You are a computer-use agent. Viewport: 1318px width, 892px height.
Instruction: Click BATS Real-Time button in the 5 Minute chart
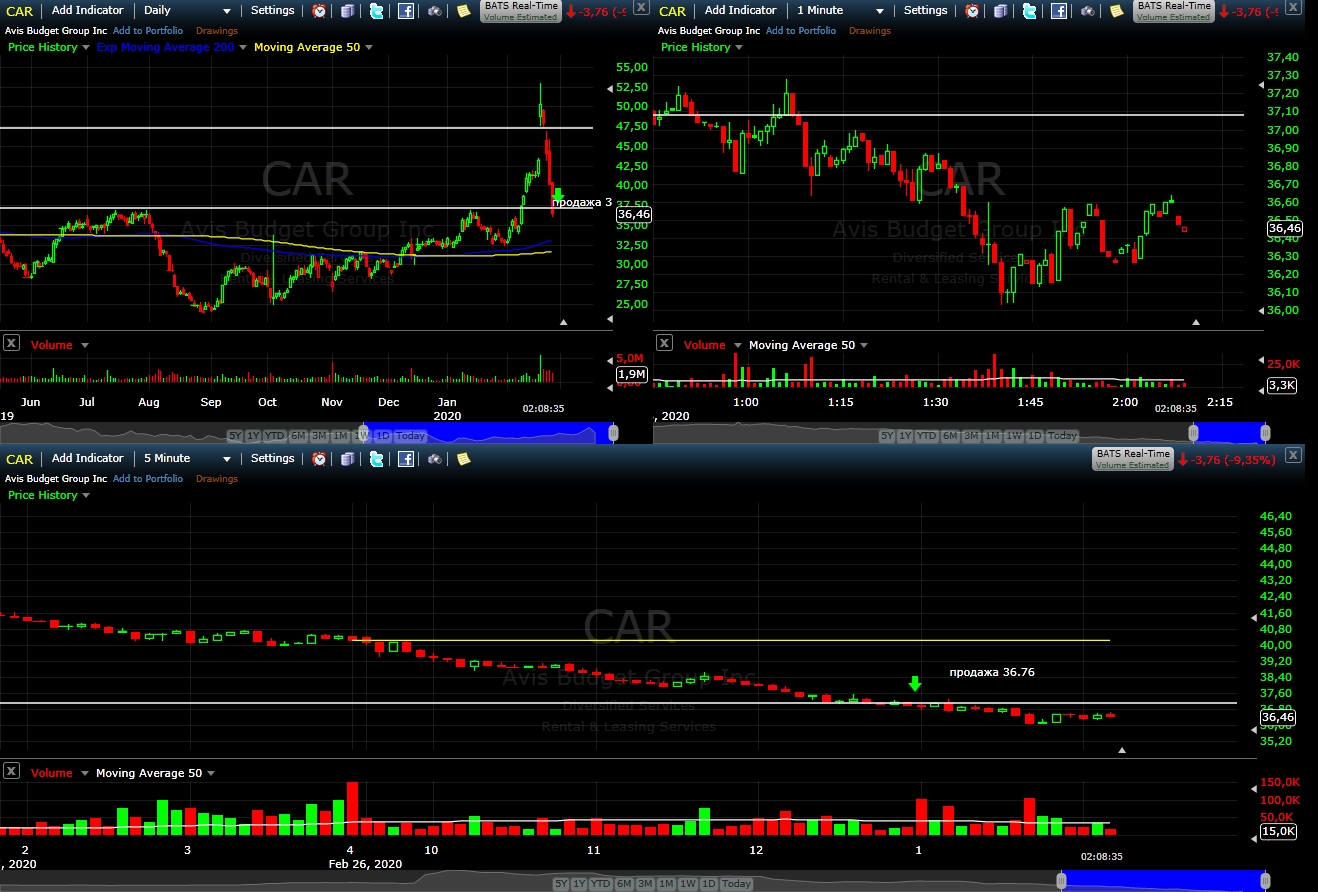click(1133, 459)
